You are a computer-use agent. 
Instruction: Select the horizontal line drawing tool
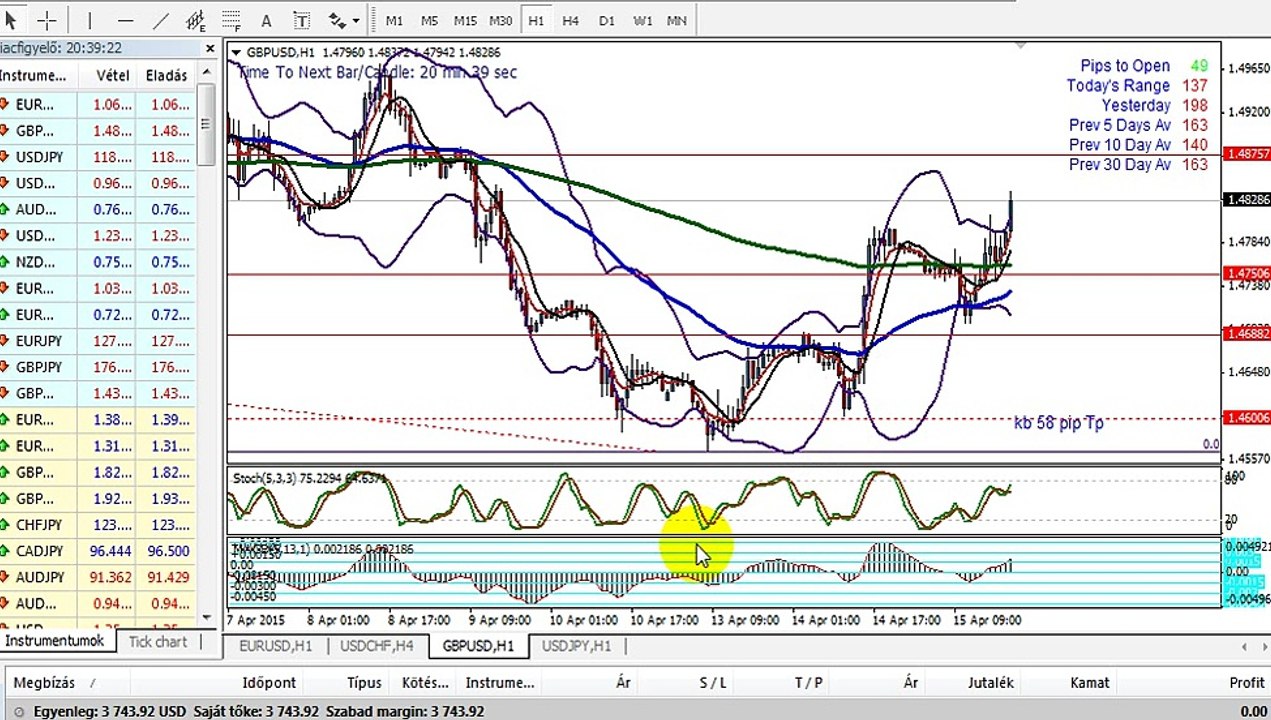pyautogui.click(x=125, y=20)
